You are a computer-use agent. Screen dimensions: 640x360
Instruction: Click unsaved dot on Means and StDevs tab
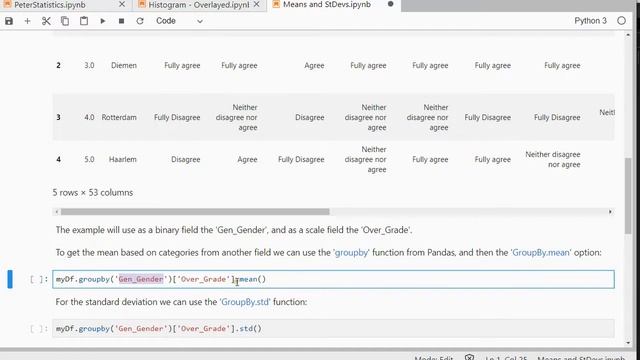tap(391, 4)
